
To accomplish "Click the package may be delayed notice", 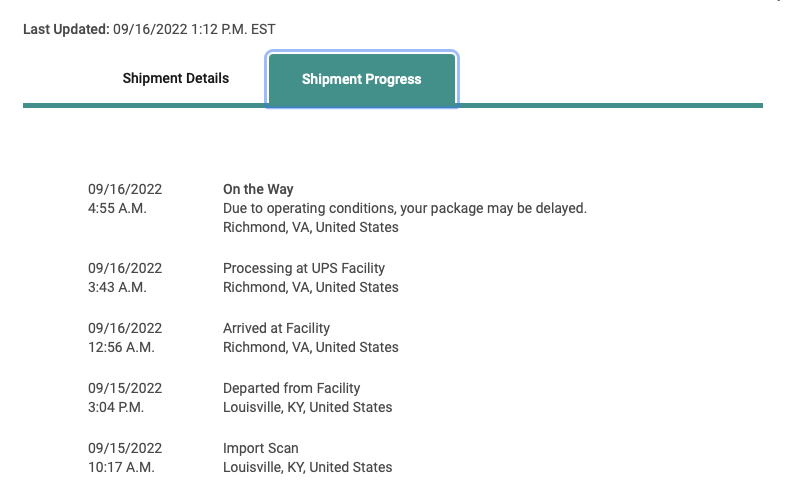I will point(404,208).
